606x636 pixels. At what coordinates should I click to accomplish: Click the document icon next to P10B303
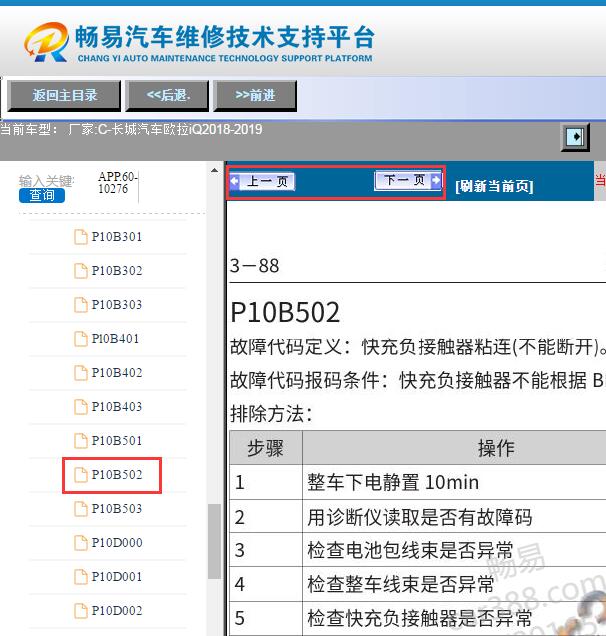coord(81,305)
